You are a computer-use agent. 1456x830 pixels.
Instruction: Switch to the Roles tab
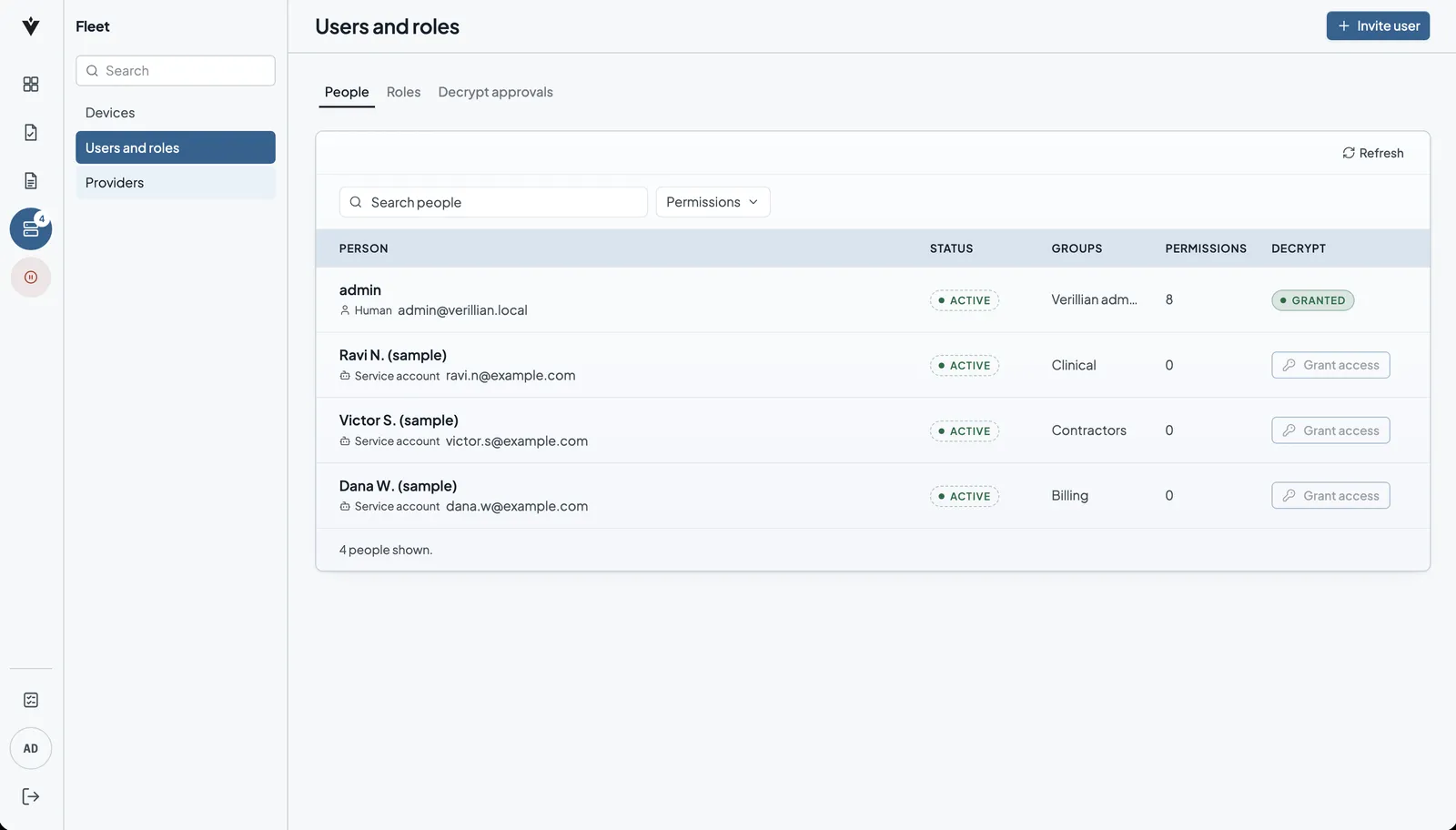click(x=403, y=92)
